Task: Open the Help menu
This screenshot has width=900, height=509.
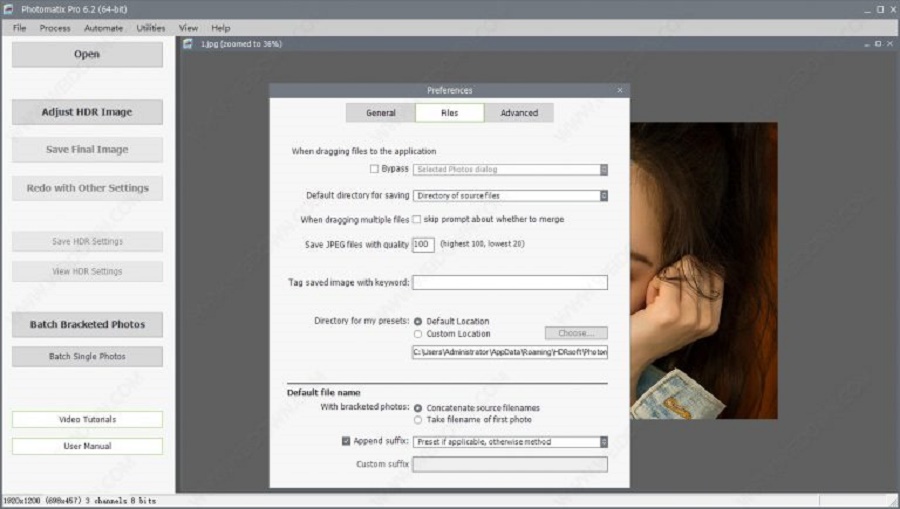Action: 220,28
